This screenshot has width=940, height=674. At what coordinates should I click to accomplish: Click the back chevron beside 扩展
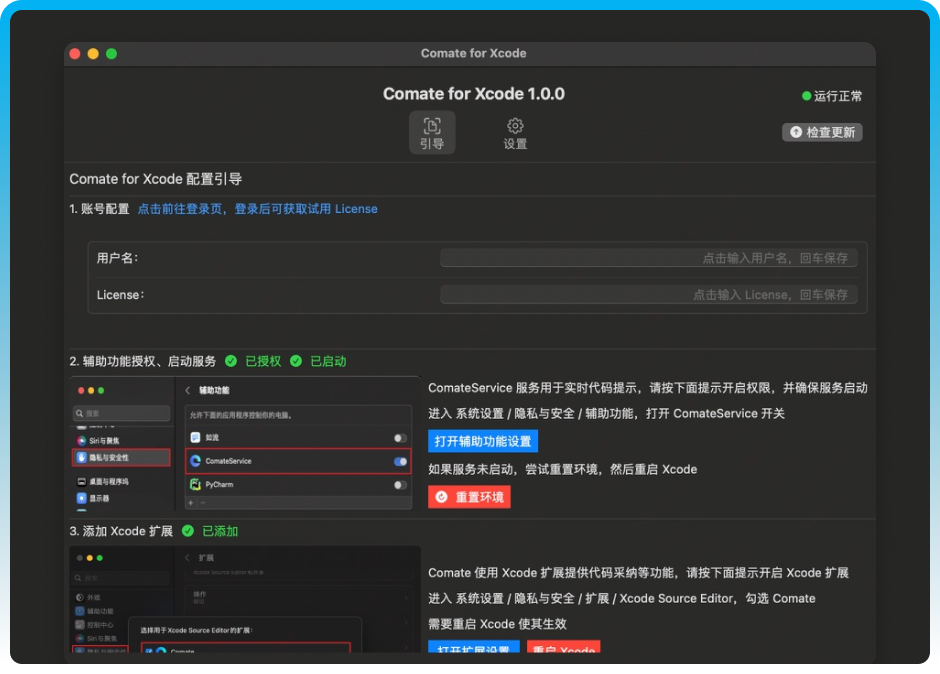point(186,557)
